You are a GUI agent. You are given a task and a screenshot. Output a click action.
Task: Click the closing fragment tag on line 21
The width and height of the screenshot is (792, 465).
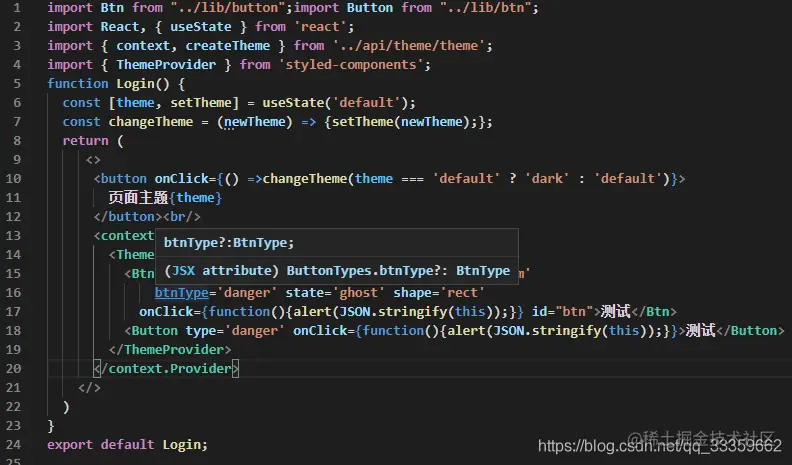[x=89, y=388]
